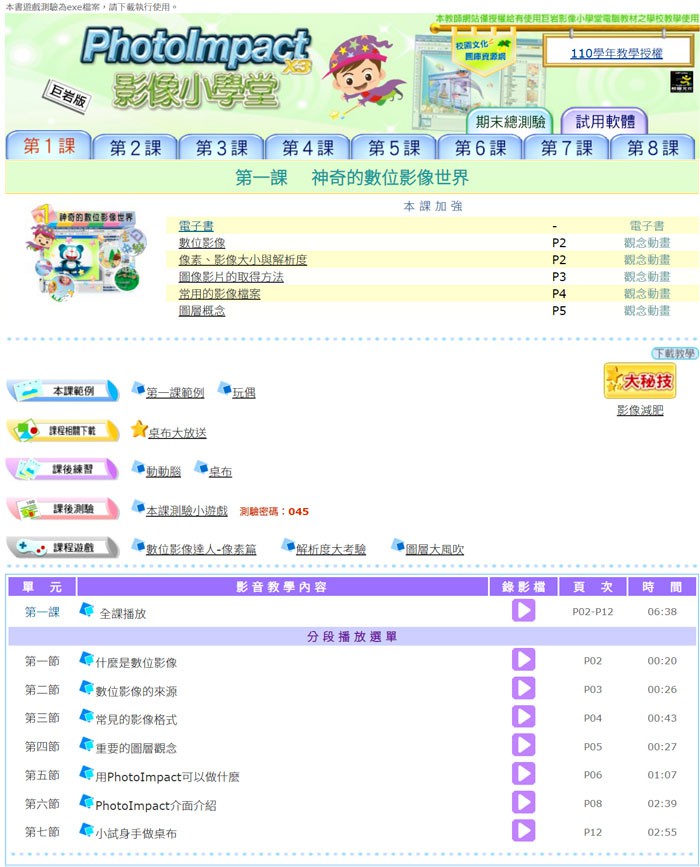Play recording for 重要的圖層觀念
700x867 pixels.
pyautogui.click(x=523, y=746)
